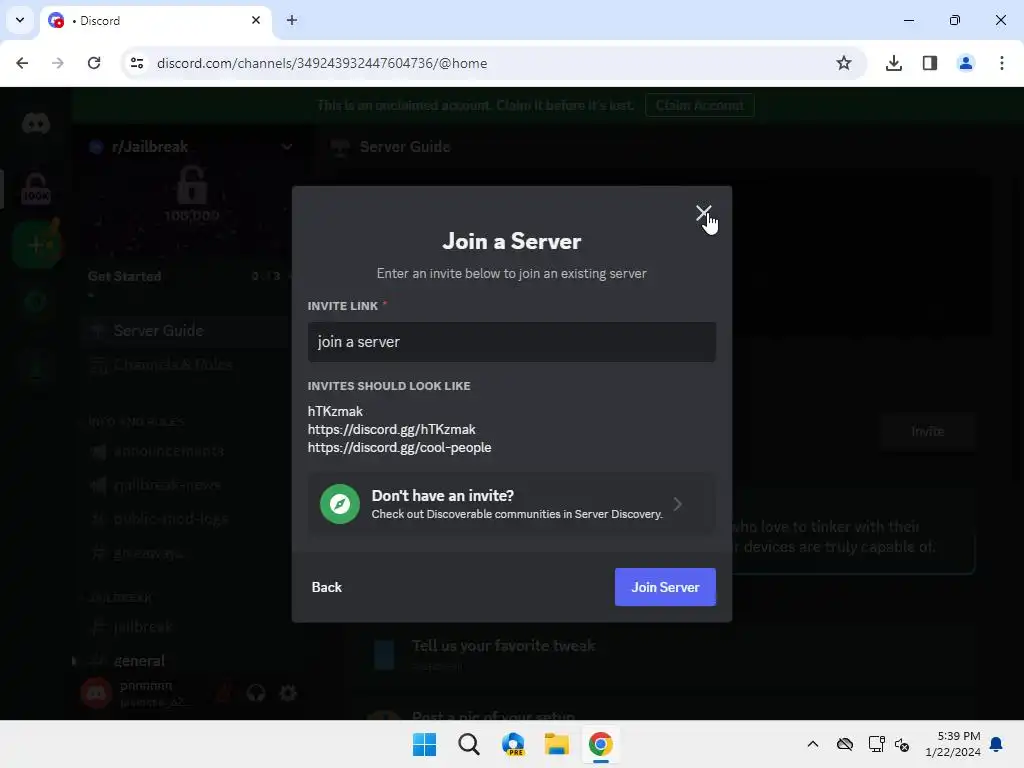Toggle the deafen headphones icon
The image size is (1024, 768).
[256, 693]
